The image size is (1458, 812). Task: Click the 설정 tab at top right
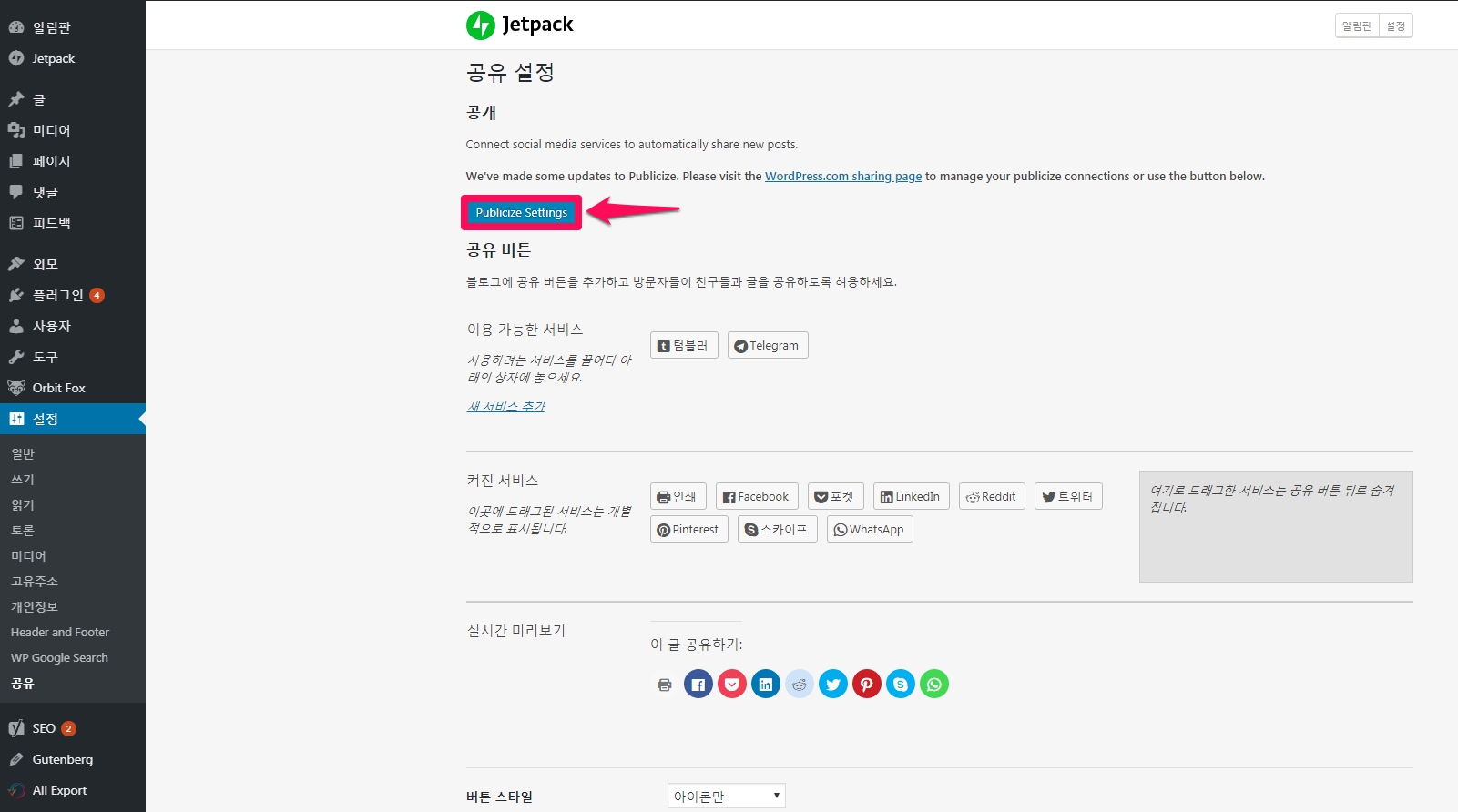(1395, 26)
